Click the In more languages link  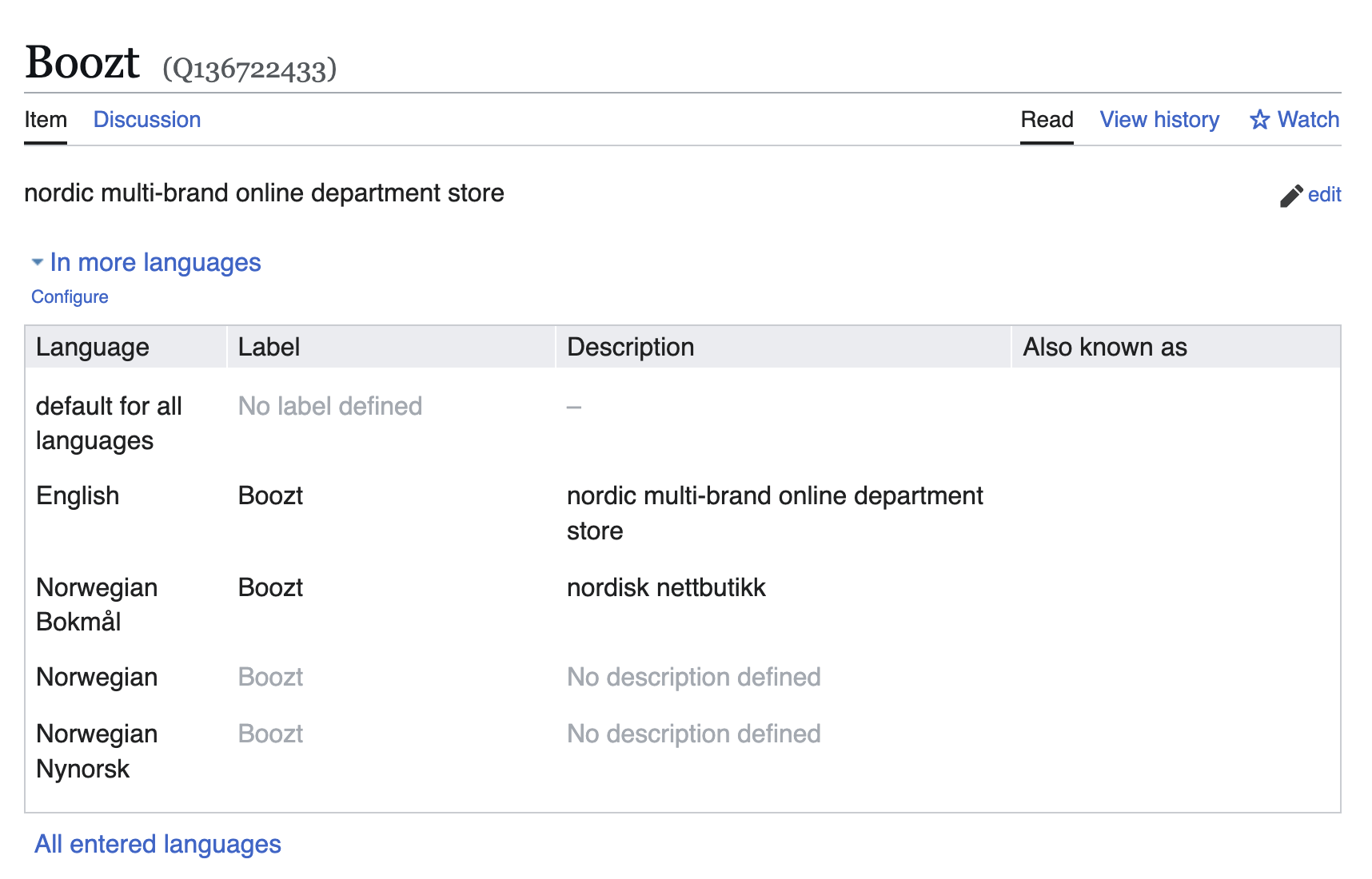pos(155,262)
